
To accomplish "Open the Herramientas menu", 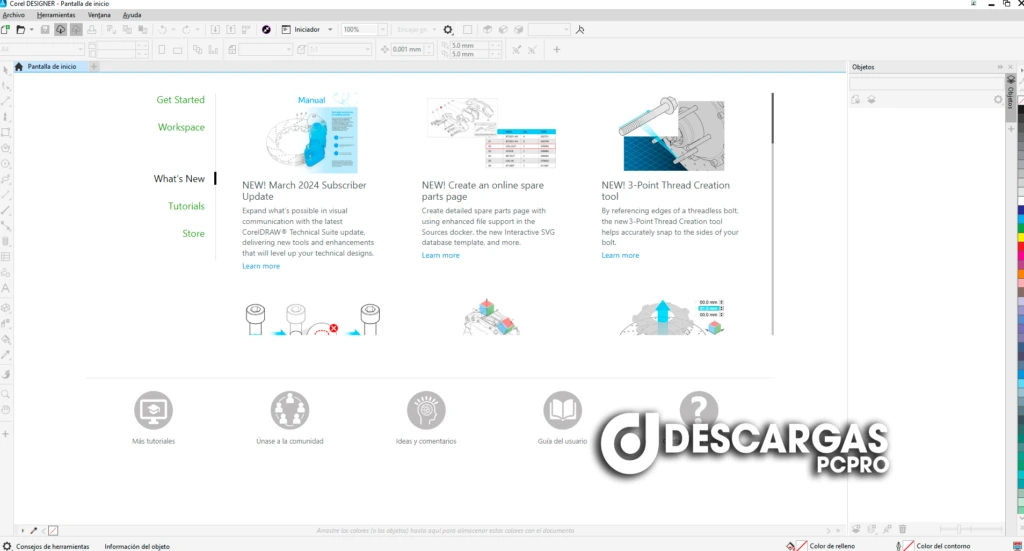I will pos(55,16).
